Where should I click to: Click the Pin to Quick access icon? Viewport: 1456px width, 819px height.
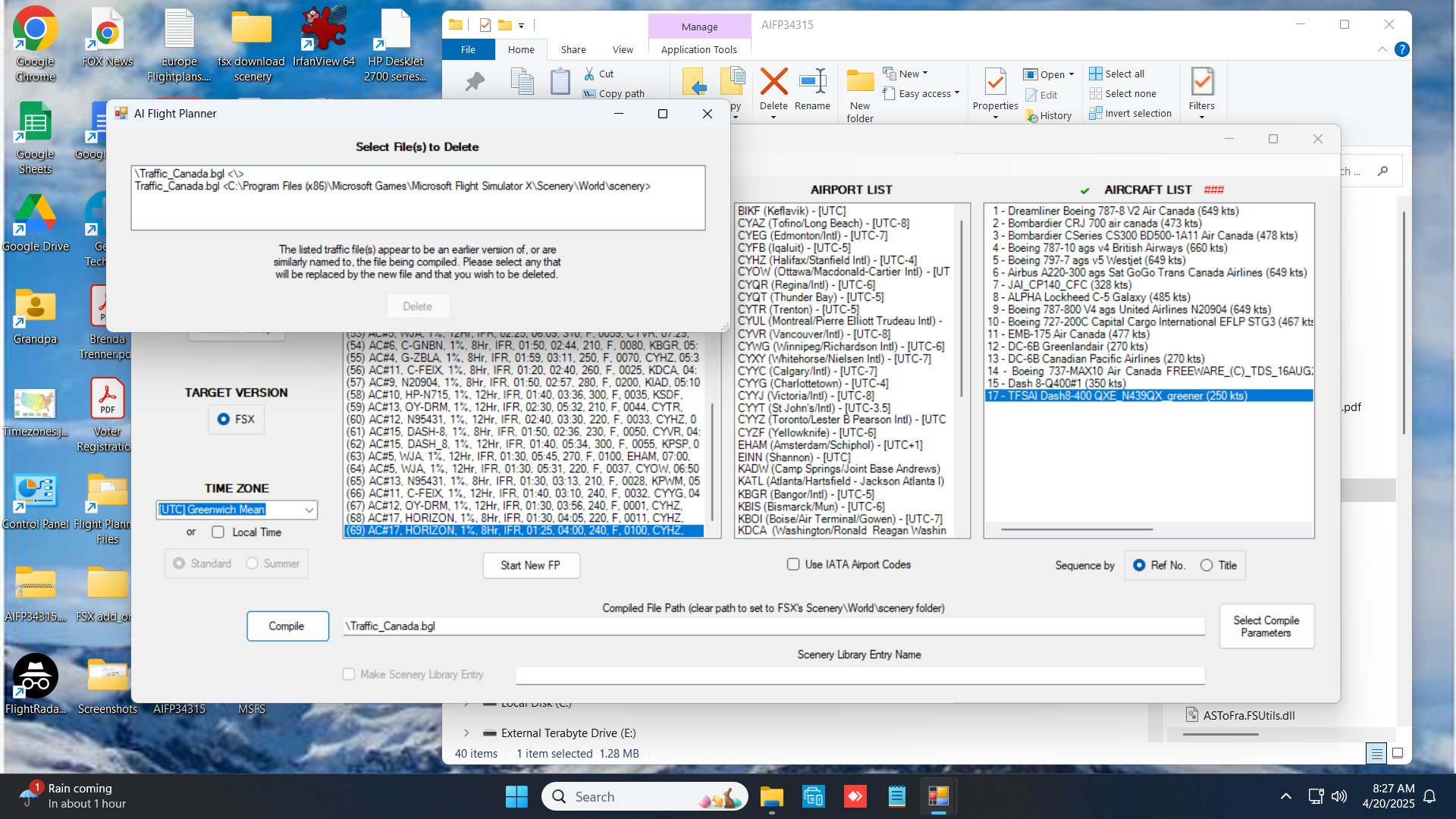pos(475,82)
